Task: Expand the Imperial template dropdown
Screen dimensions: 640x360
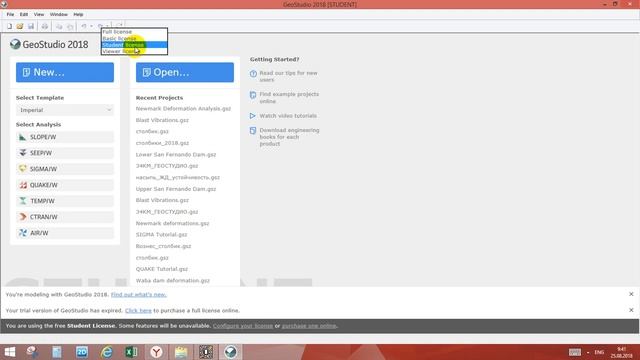Action: click(65, 110)
